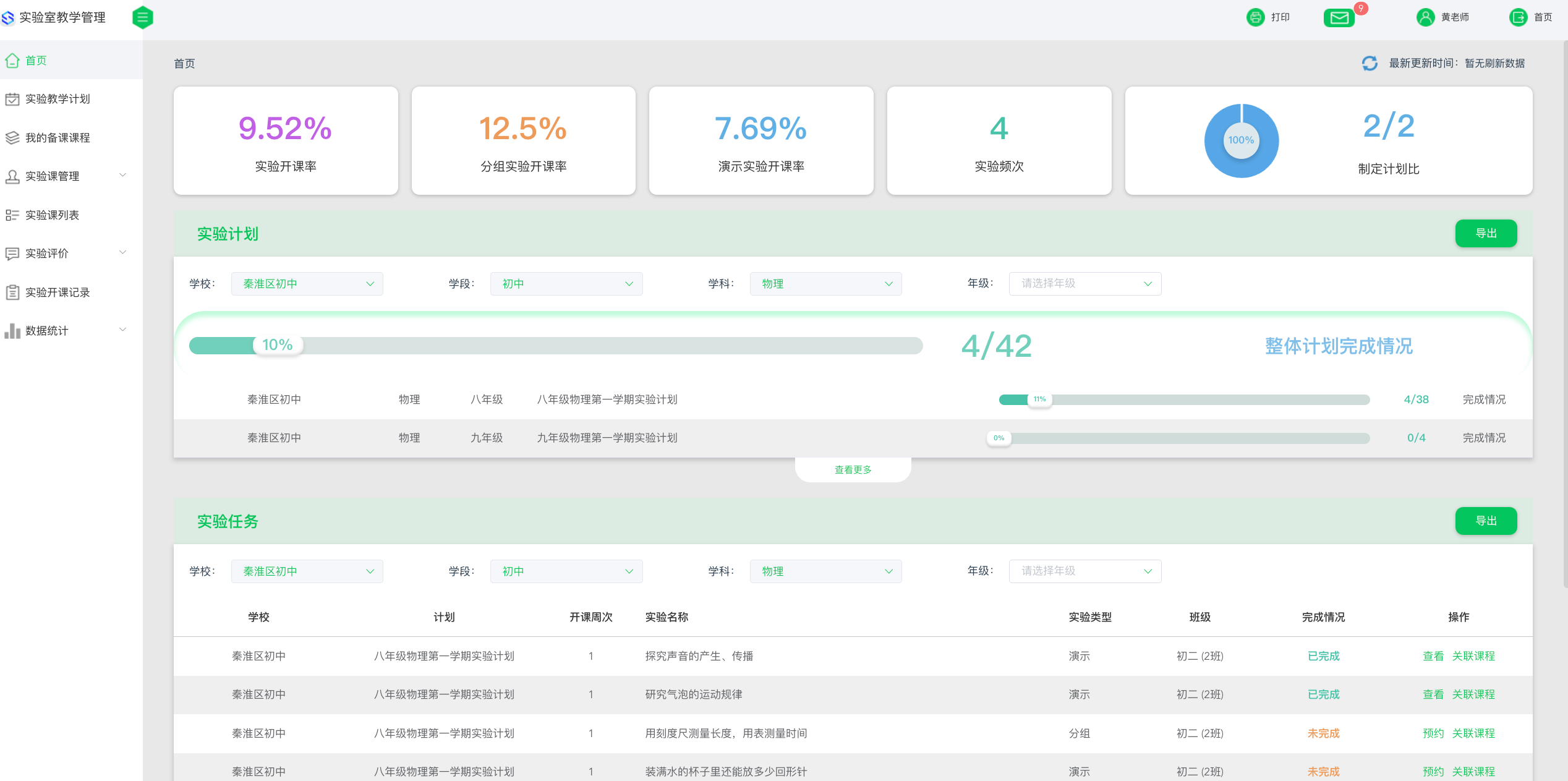Open 实验开课记录 clipboard icon in sidebar

click(x=12, y=292)
